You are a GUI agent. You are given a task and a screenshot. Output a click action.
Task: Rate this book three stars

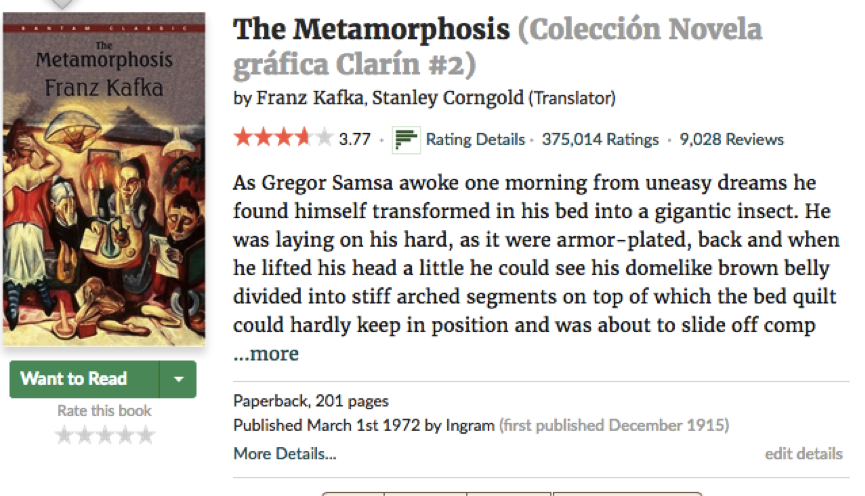click(x=105, y=435)
